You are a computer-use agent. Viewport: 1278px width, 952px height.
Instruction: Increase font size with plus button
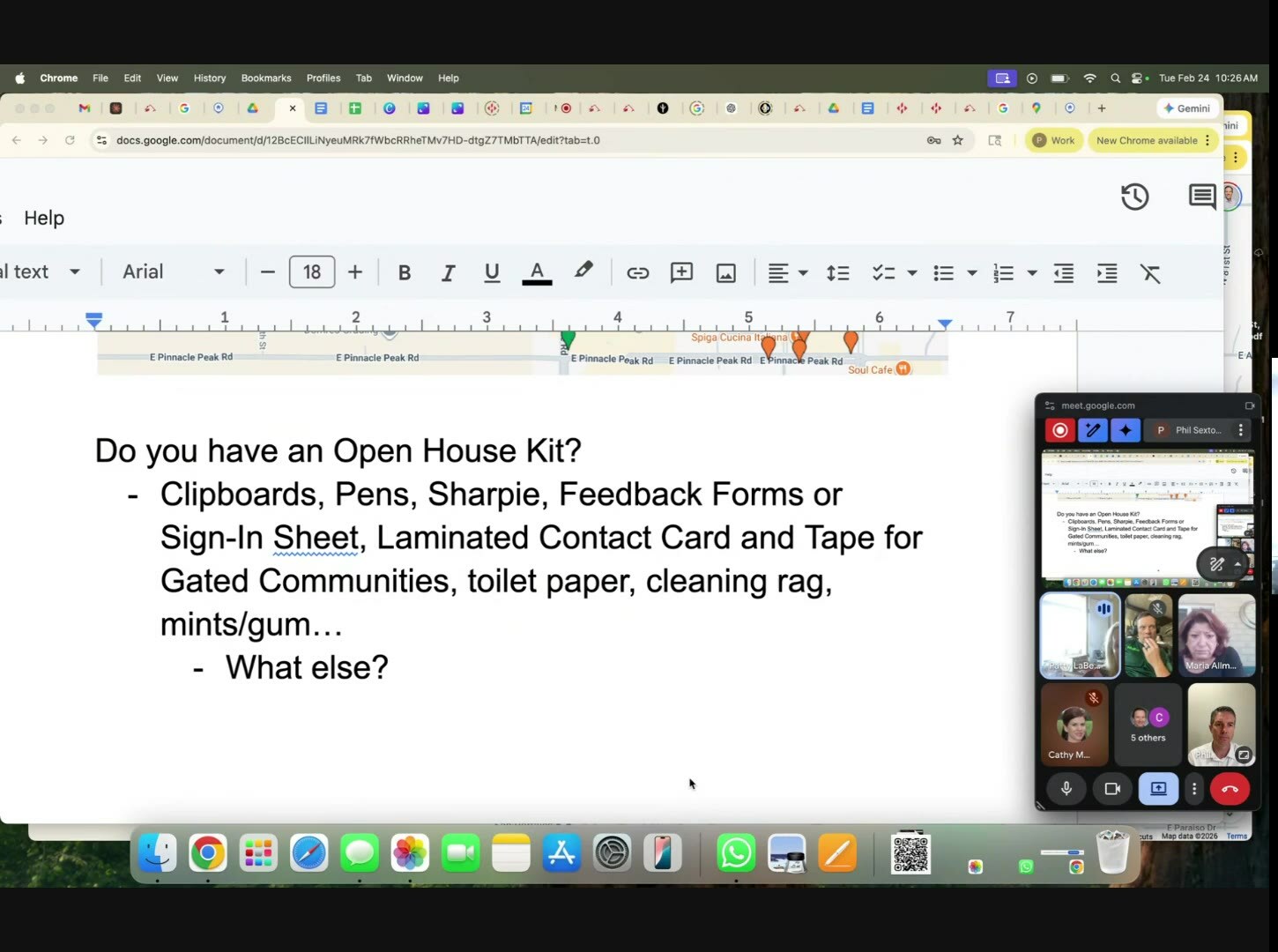355,272
